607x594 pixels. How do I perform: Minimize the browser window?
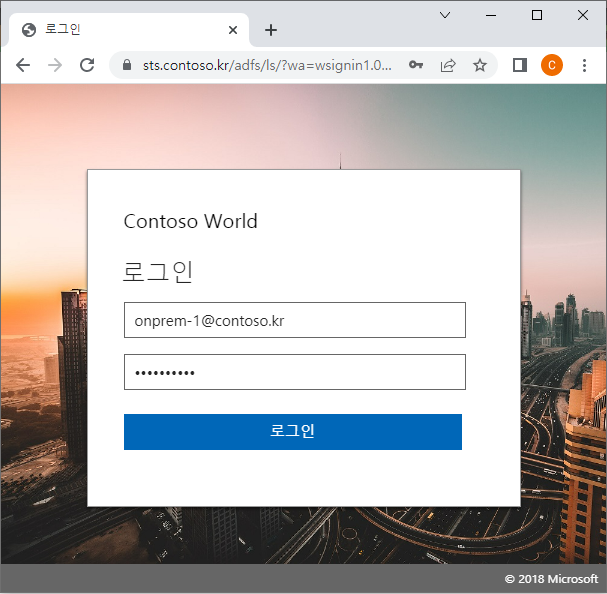(x=491, y=15)
